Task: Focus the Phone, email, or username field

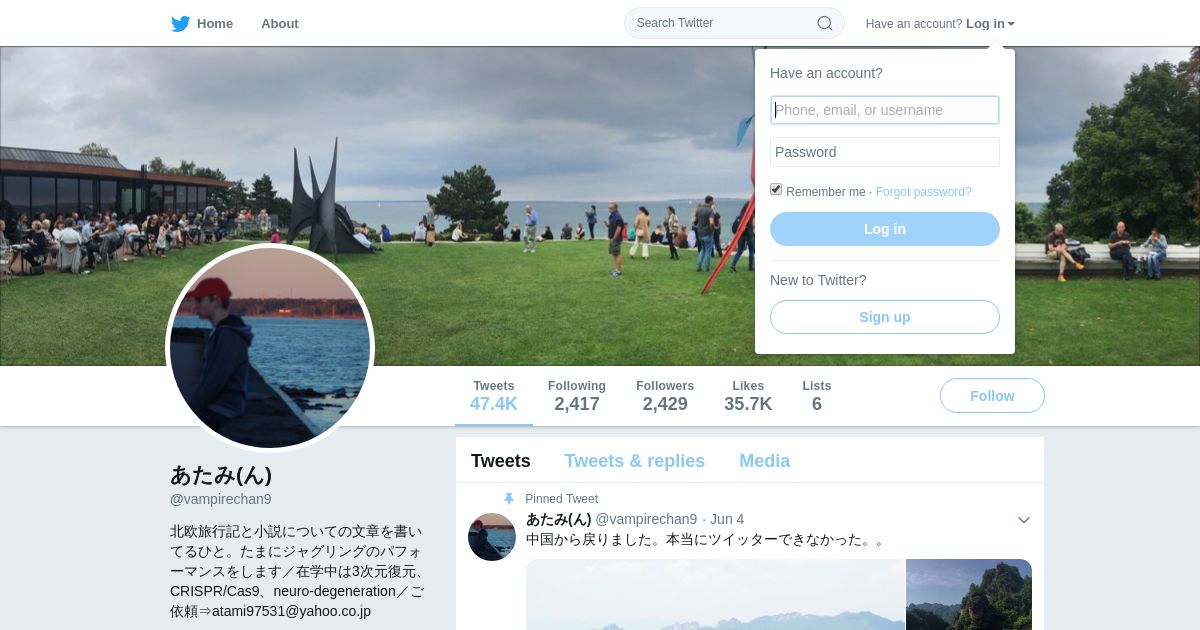Action: 885,110
